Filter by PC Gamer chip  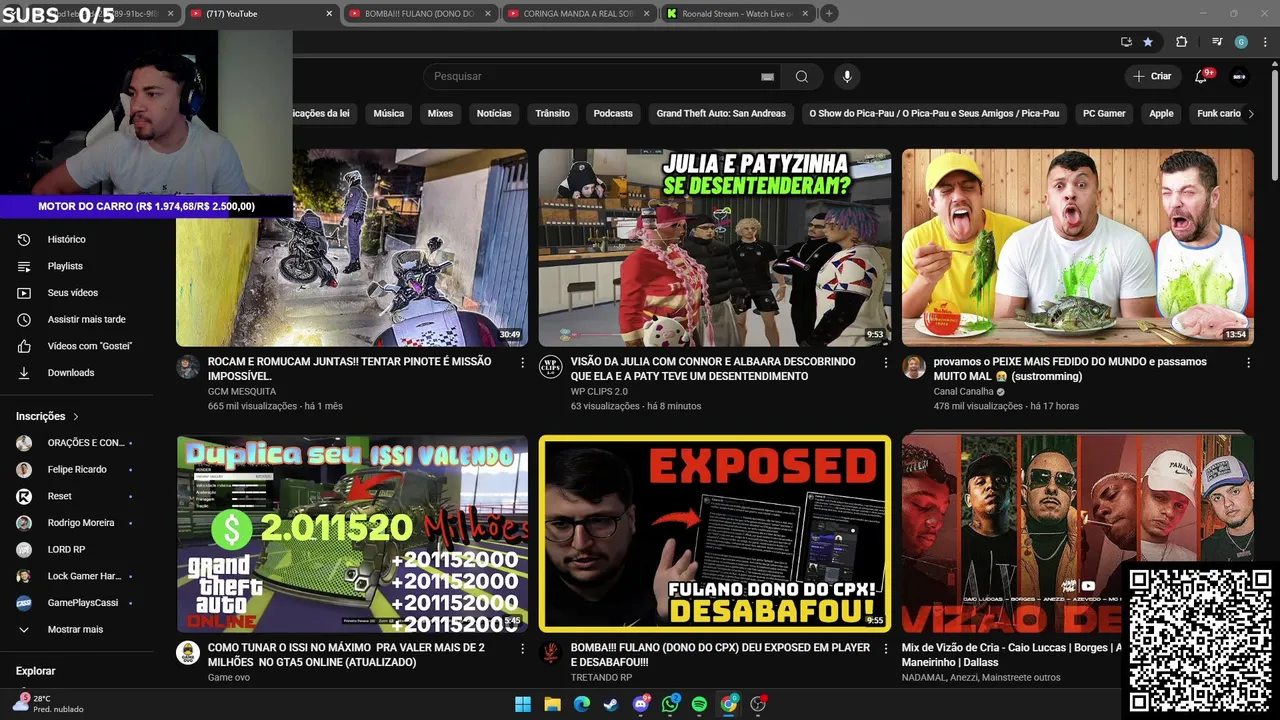pyautogui.click(x=1104, y=114)
